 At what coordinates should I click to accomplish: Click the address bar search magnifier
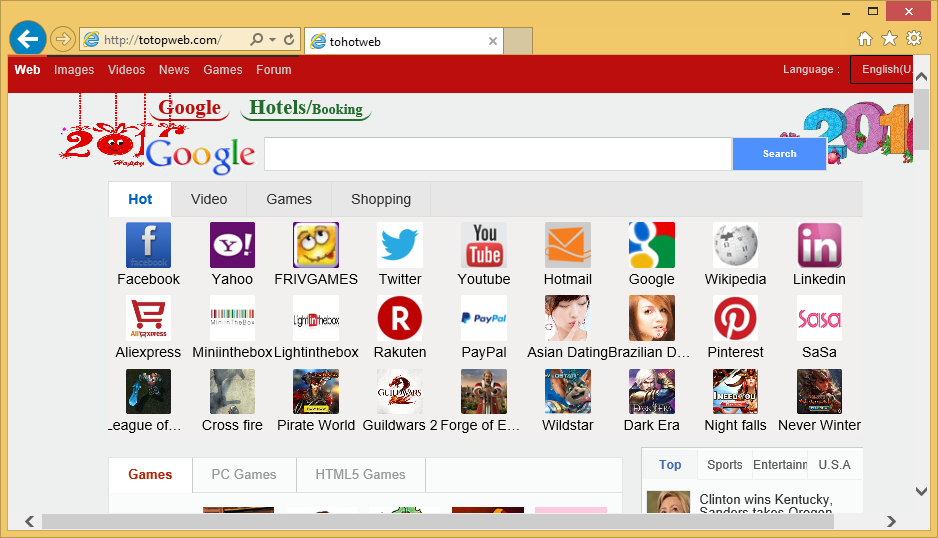pos(257,39)
